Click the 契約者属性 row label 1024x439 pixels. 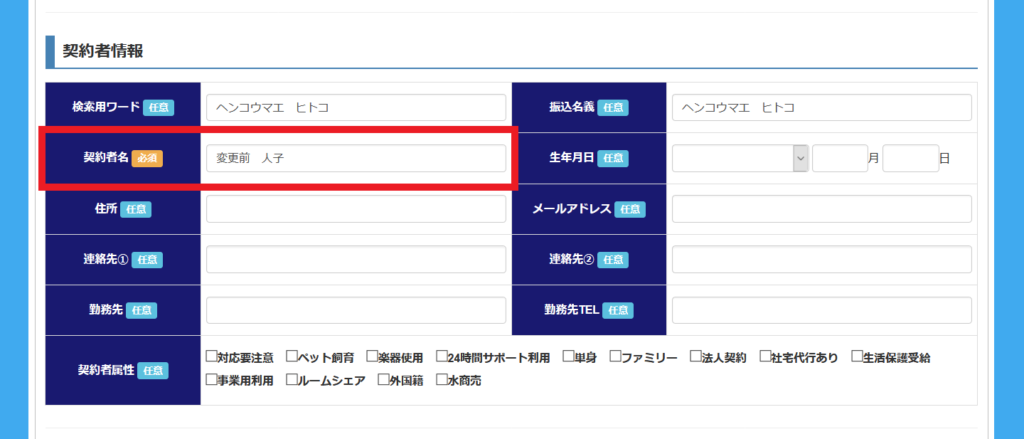(x=106, y=370)
